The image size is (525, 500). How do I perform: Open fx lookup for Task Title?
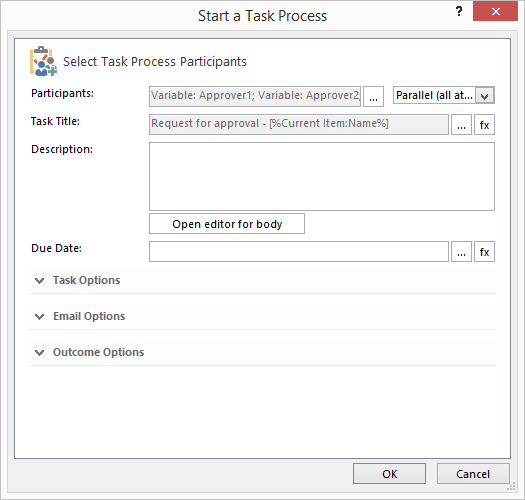coord(484,125)
